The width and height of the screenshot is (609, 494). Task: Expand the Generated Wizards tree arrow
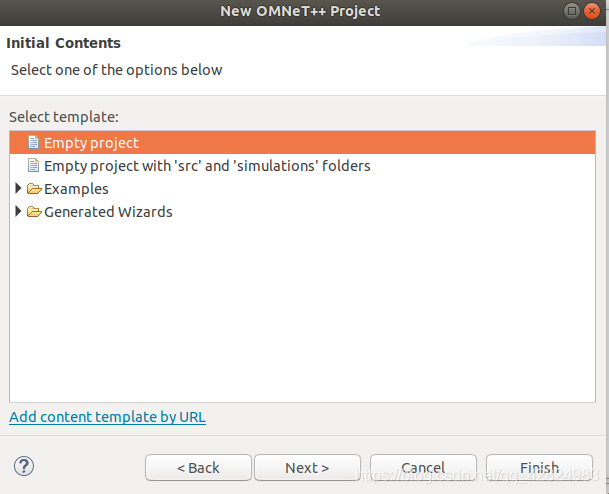click(x=18, y=211)
